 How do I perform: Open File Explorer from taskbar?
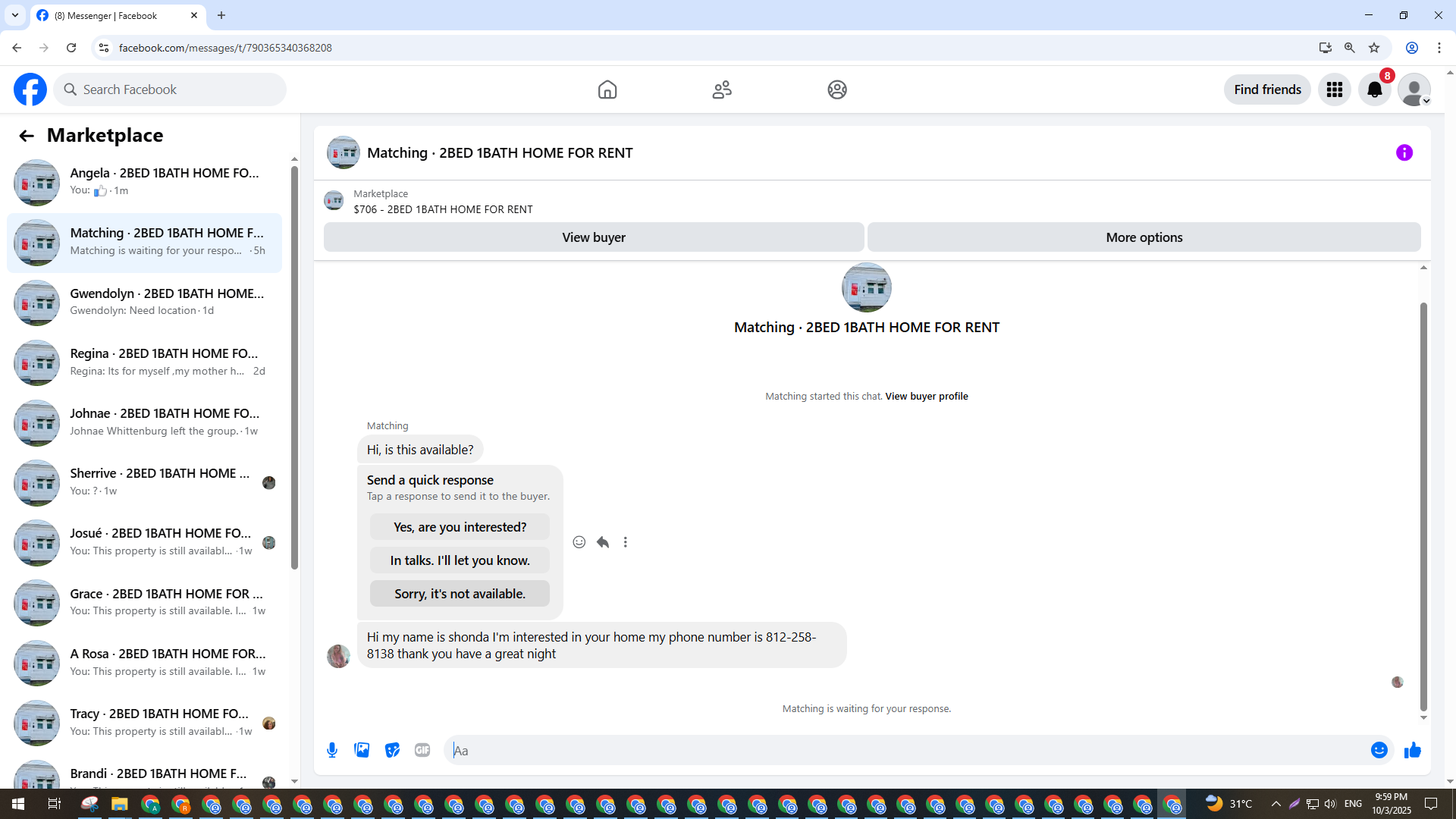(119, 804)
